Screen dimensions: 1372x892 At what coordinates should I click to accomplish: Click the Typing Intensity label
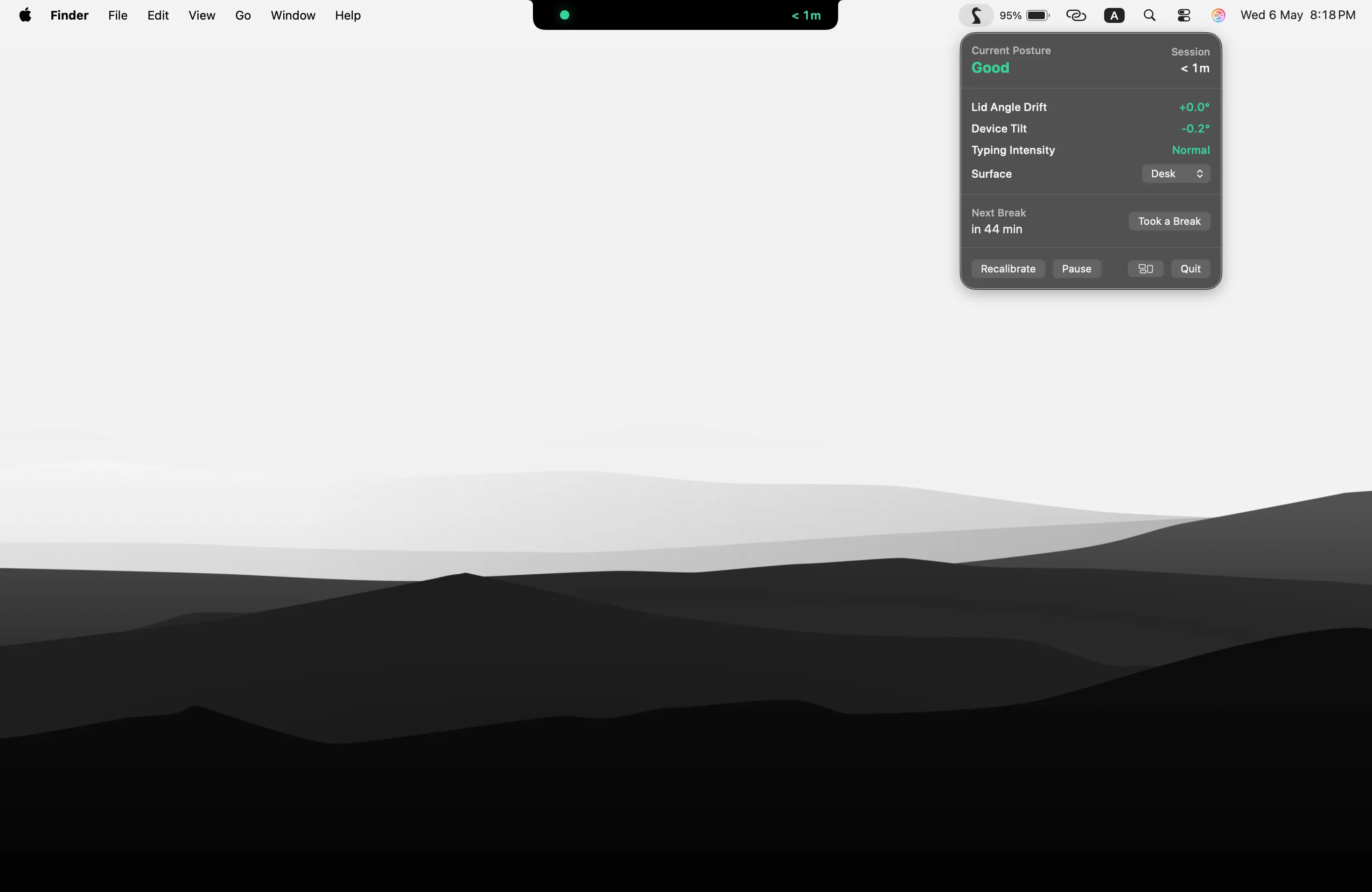coord(1013,150)
